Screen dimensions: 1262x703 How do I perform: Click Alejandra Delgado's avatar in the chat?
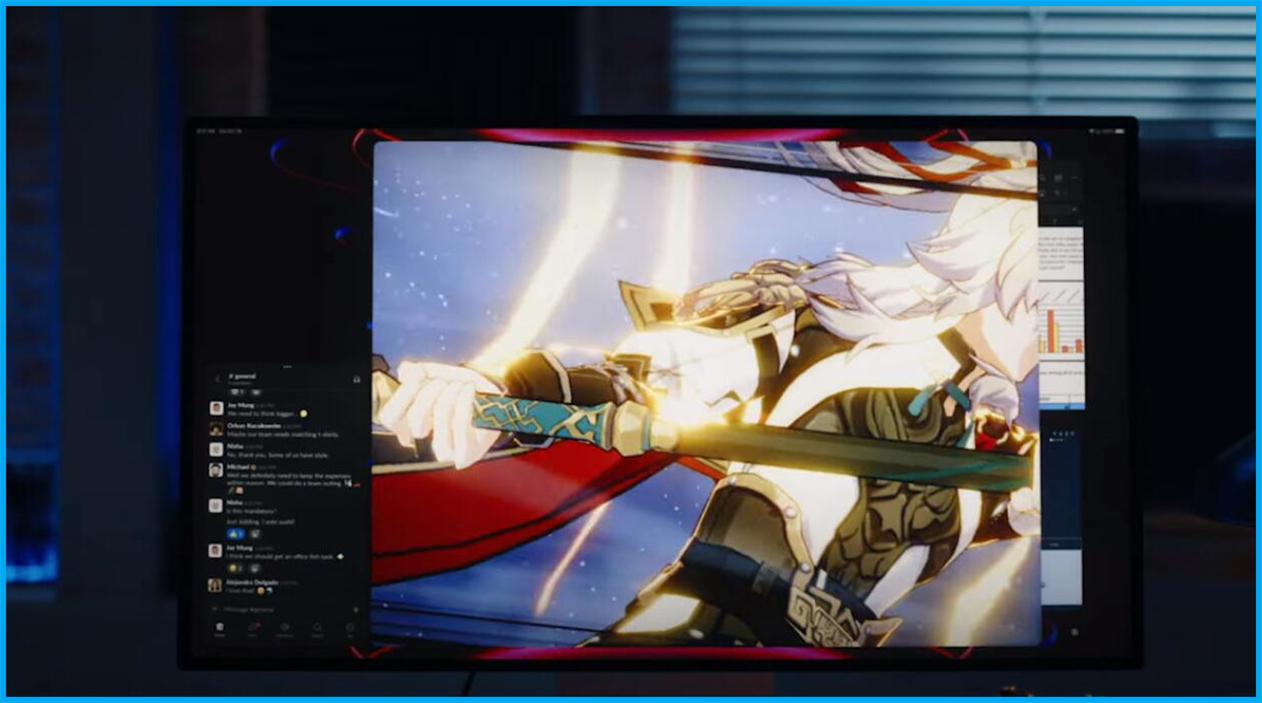tap(215, 585)
